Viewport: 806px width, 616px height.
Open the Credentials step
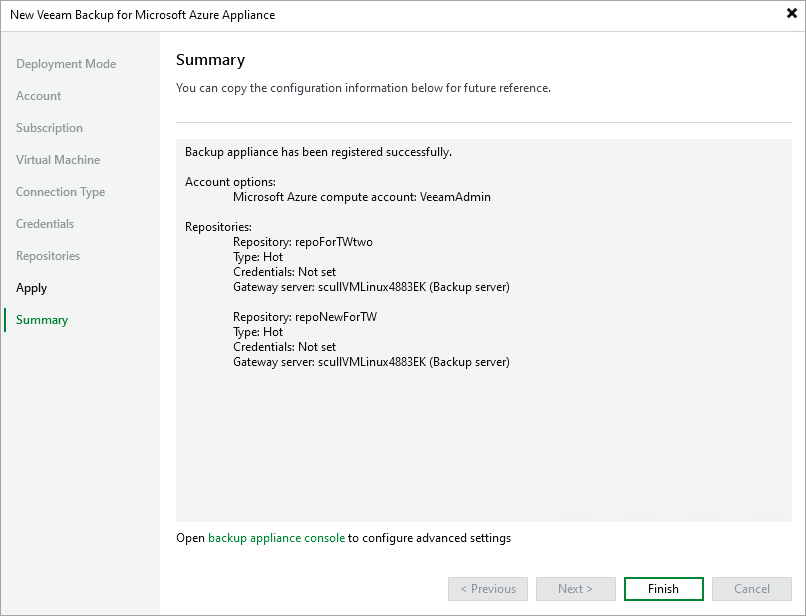[x=45, y=224]
